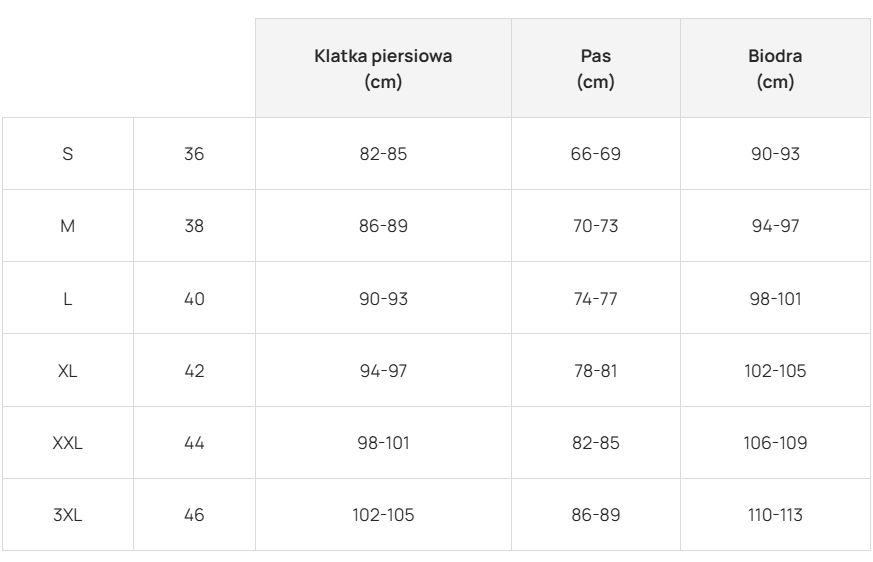Click waist value 74-77 for size L
Screen dimensions: 873x562
click(x=596, y=298)
